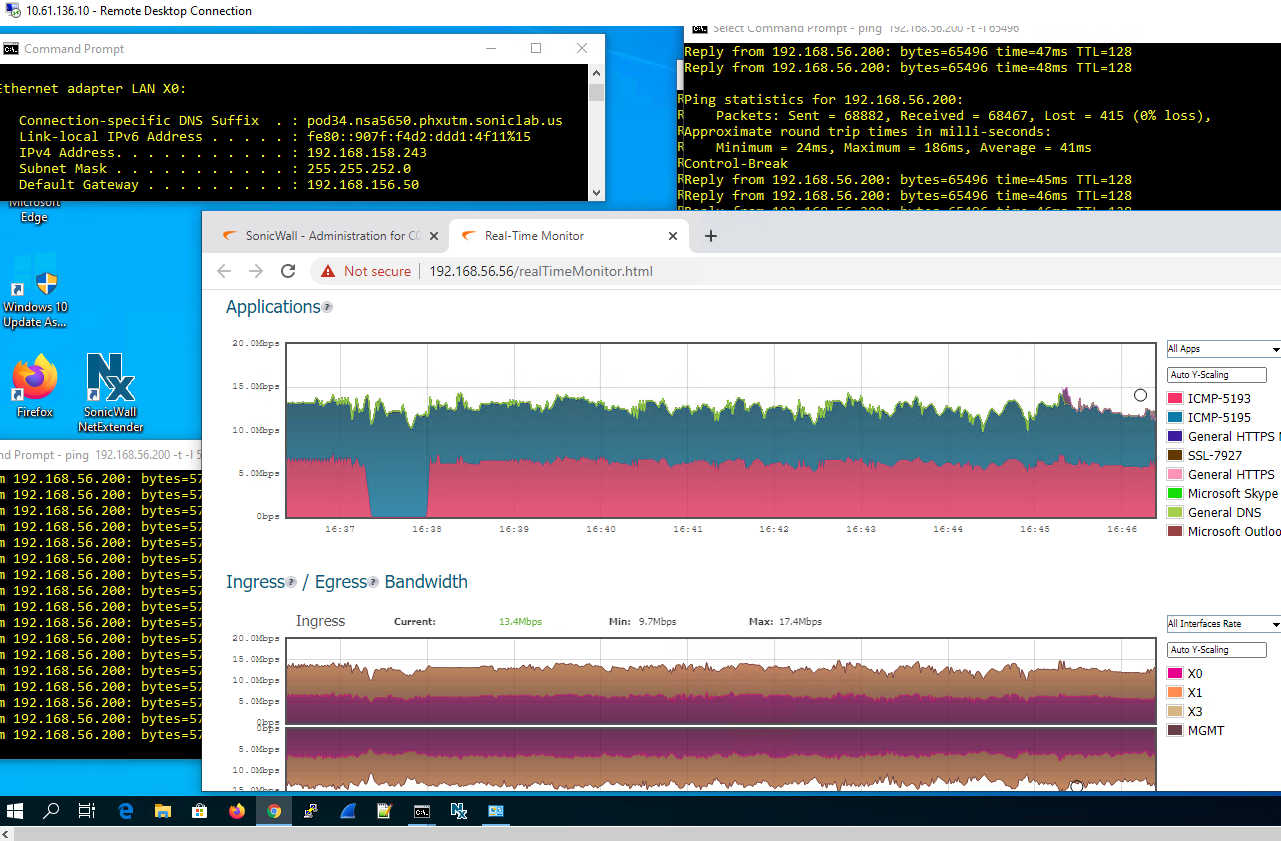Click the 16:41 time label on Applications chart
This screenshot has height=841, width=1281.
688,530
